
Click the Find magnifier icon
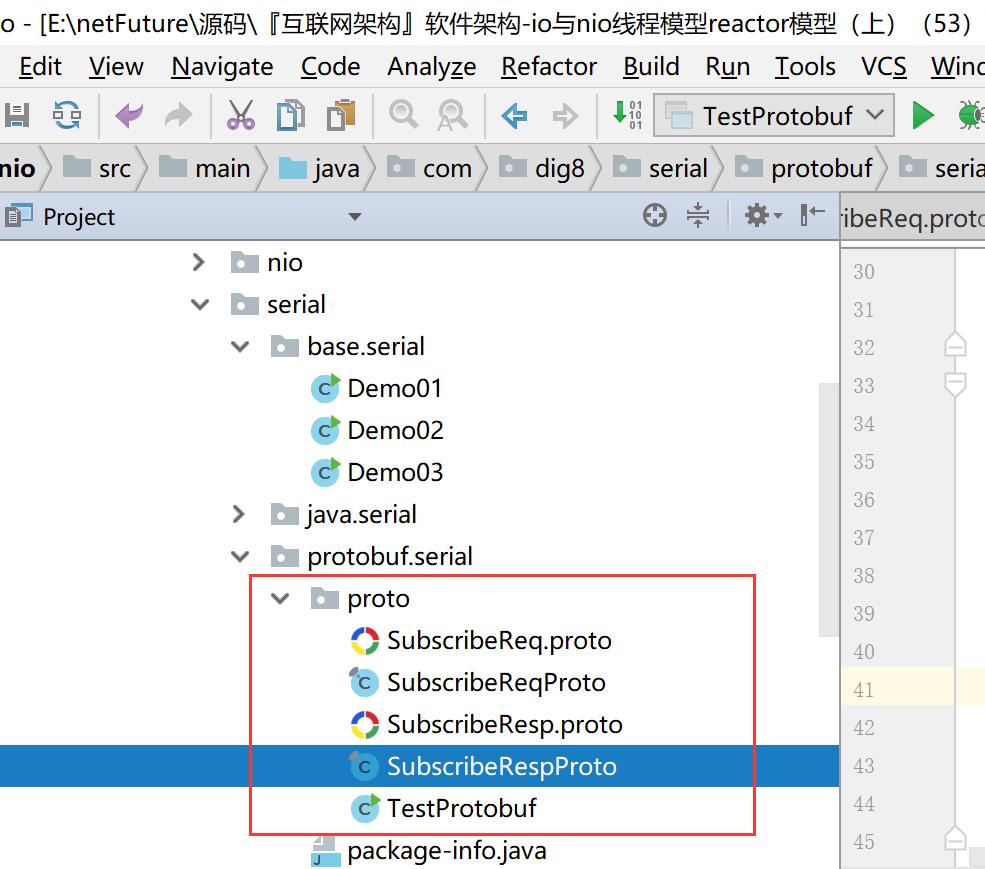point(403,115)
